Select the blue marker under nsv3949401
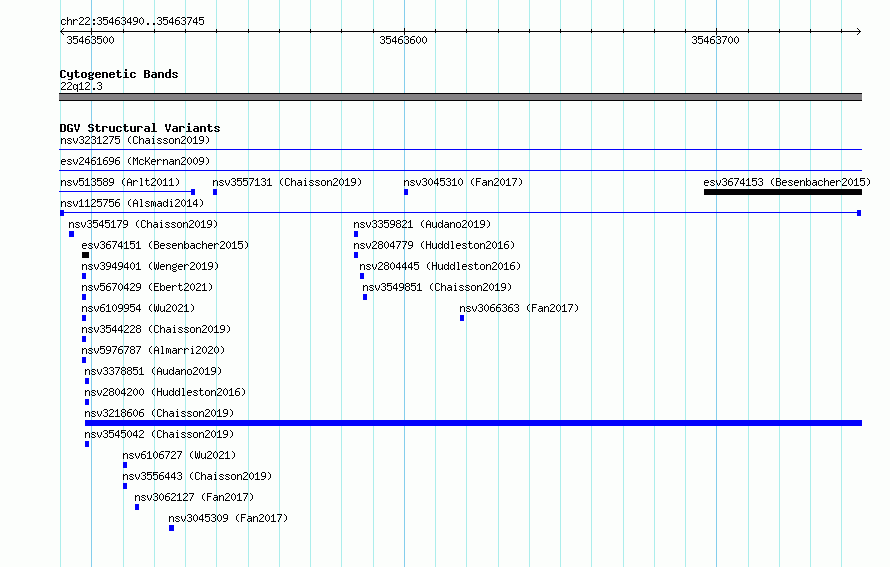Image resolution: width=890 pixels, height=567 pixels. (84, 276)
